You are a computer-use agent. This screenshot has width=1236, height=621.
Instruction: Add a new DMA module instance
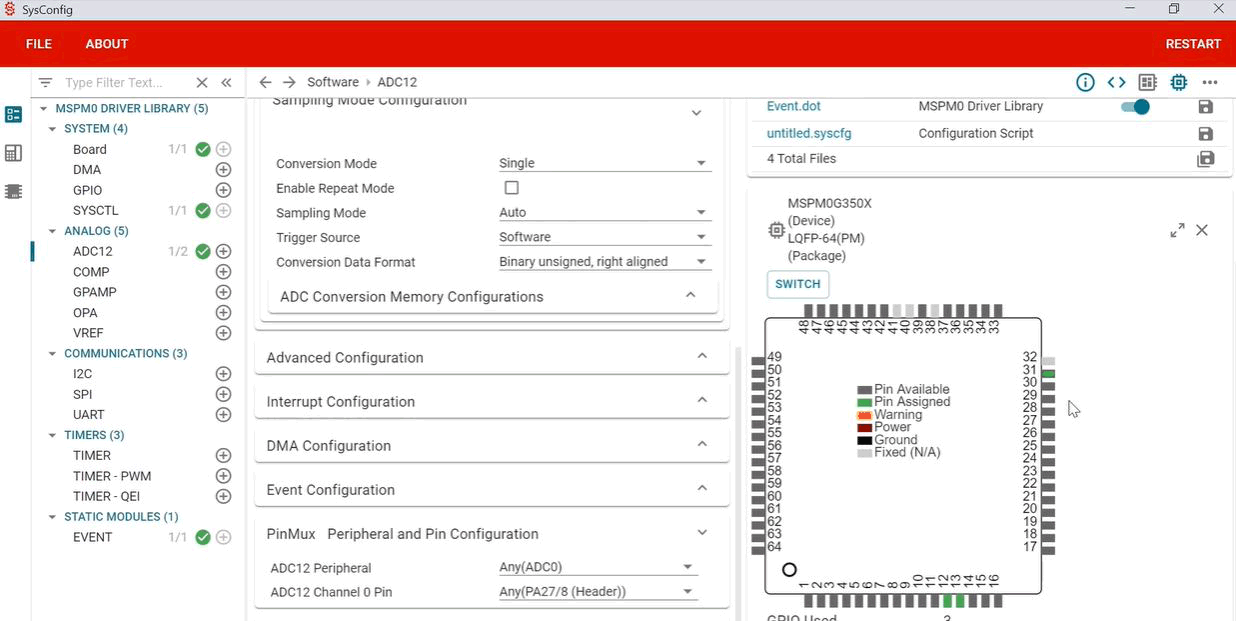(x=223, y=170)
